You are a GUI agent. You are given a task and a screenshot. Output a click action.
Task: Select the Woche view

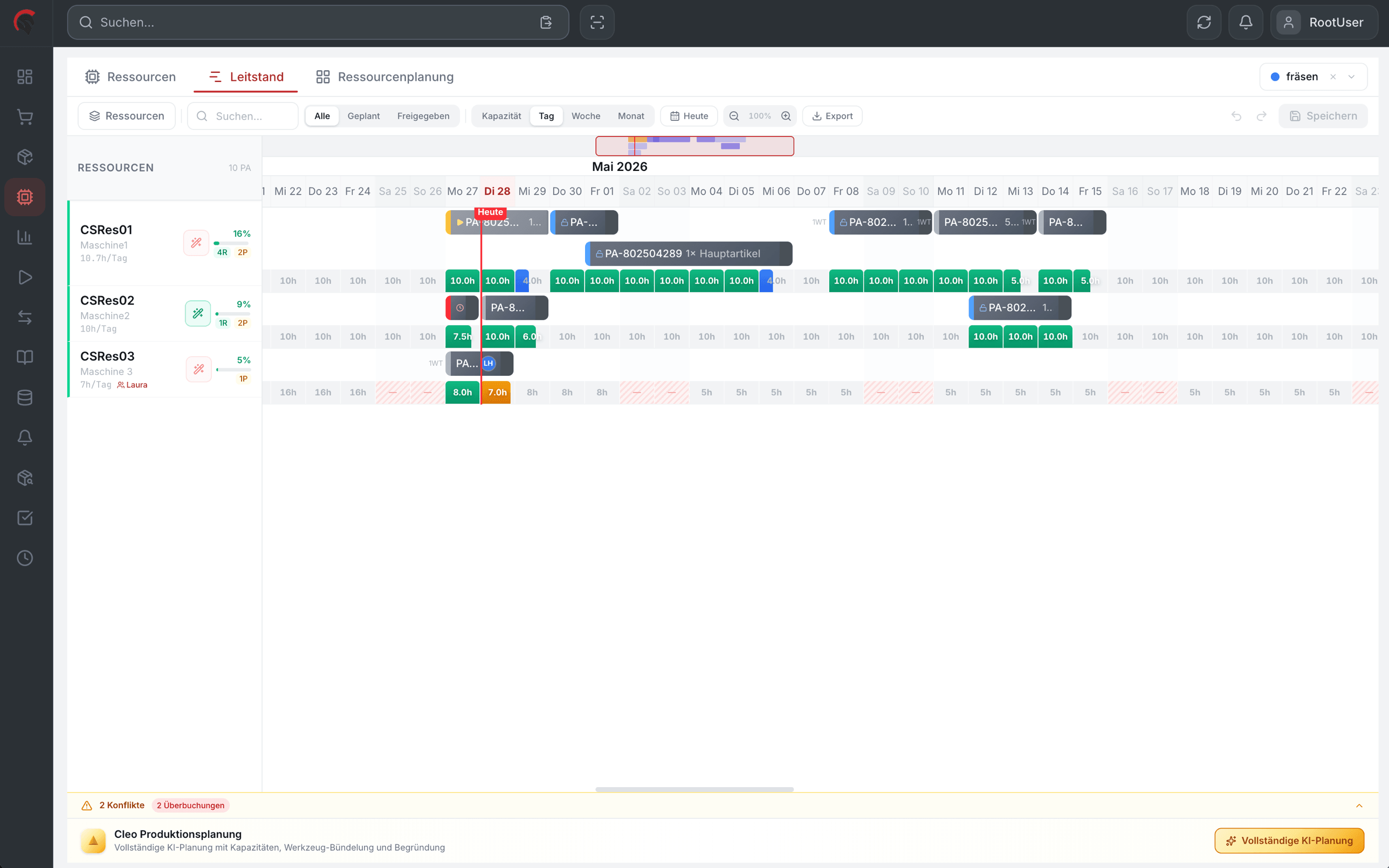[x=586, y=116]
